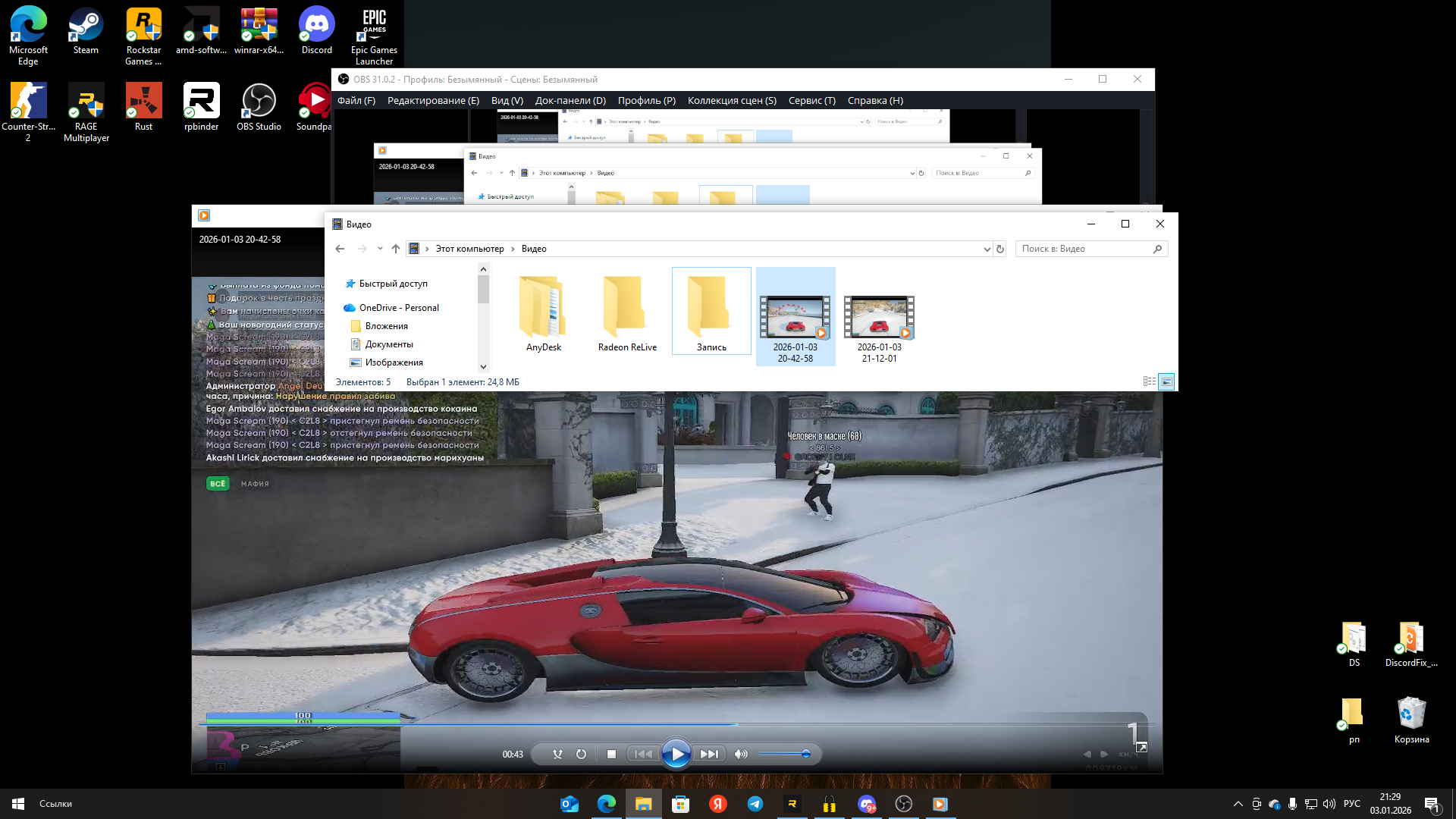The width and height of the screenshot is (1456, 819).
Task: Show hidden system tray icons
Action: 1238,804
